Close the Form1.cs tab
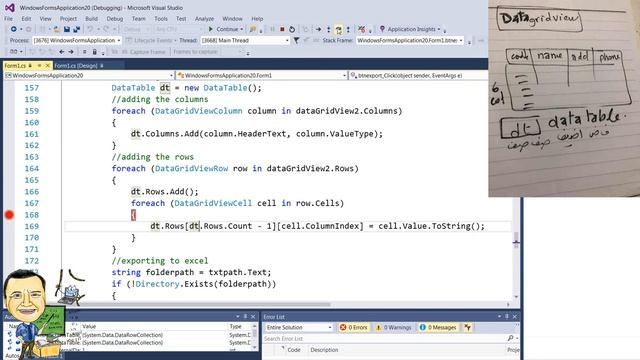The width and height of the screenshot is (640, 360). [x=48, y=66]
